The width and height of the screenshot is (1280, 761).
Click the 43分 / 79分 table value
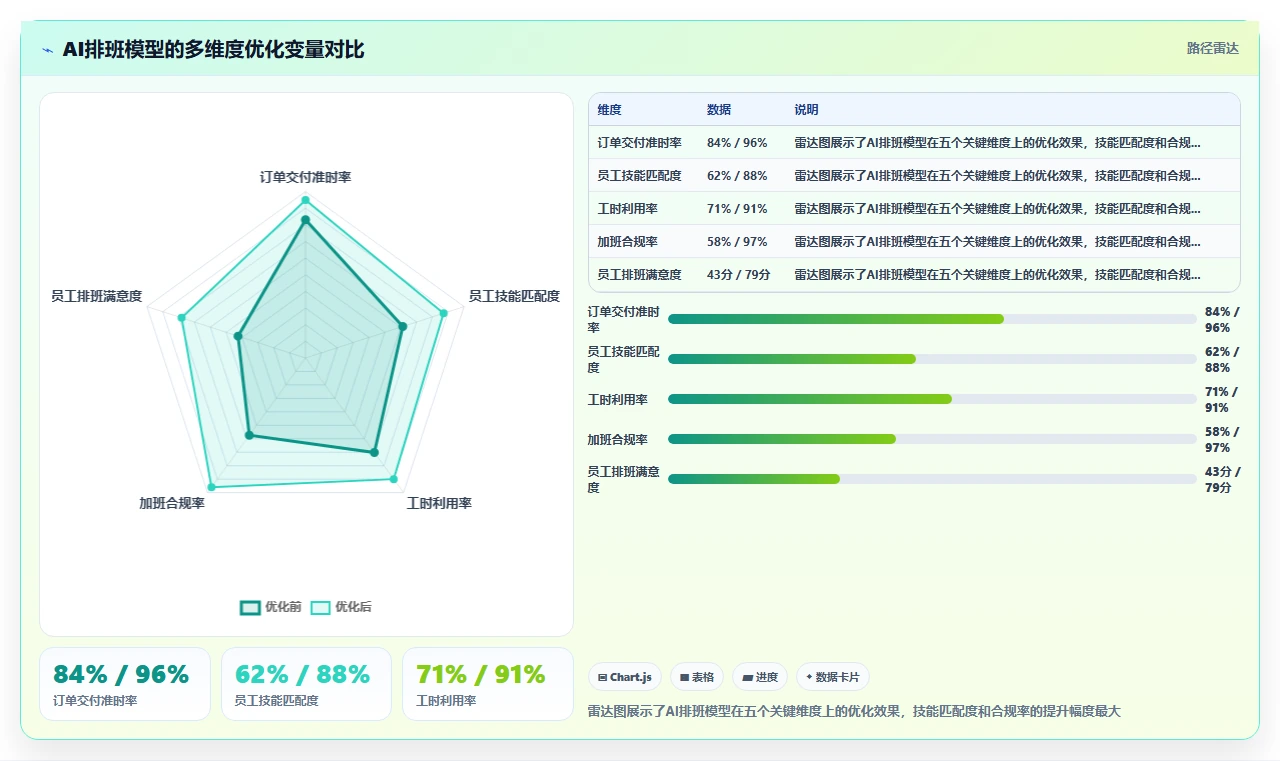(x=739, y=275)
